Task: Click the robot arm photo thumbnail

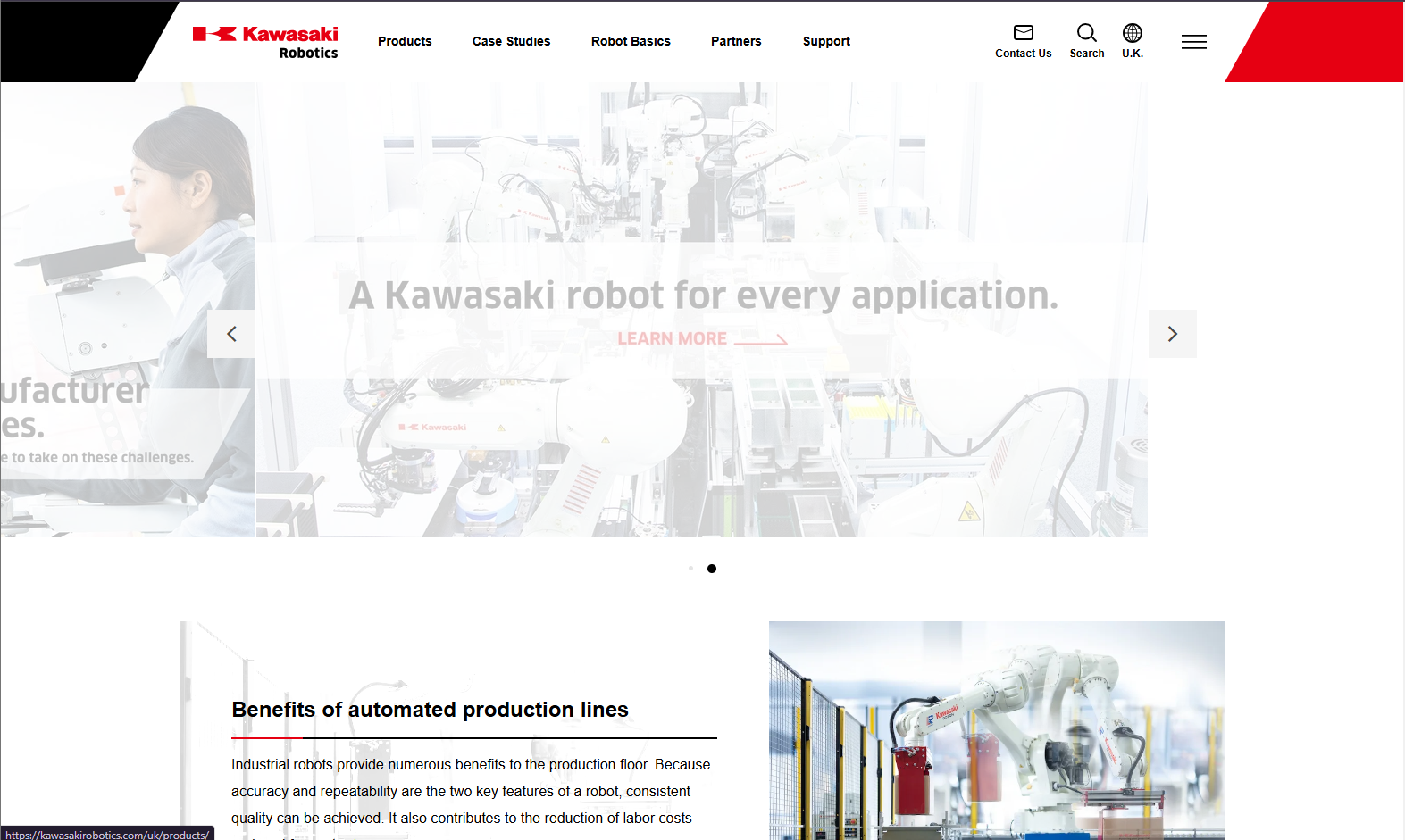Action: (997, 730)
